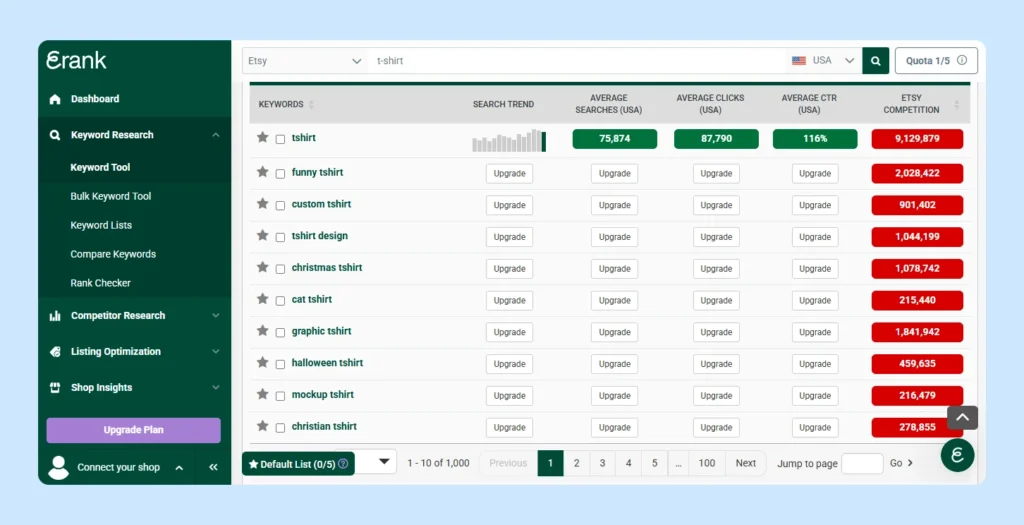Viewport: 1024px width, 525px height.
Task: Expand the Shop Insights section
Action: pyautogui.click(x=216, y=388)
